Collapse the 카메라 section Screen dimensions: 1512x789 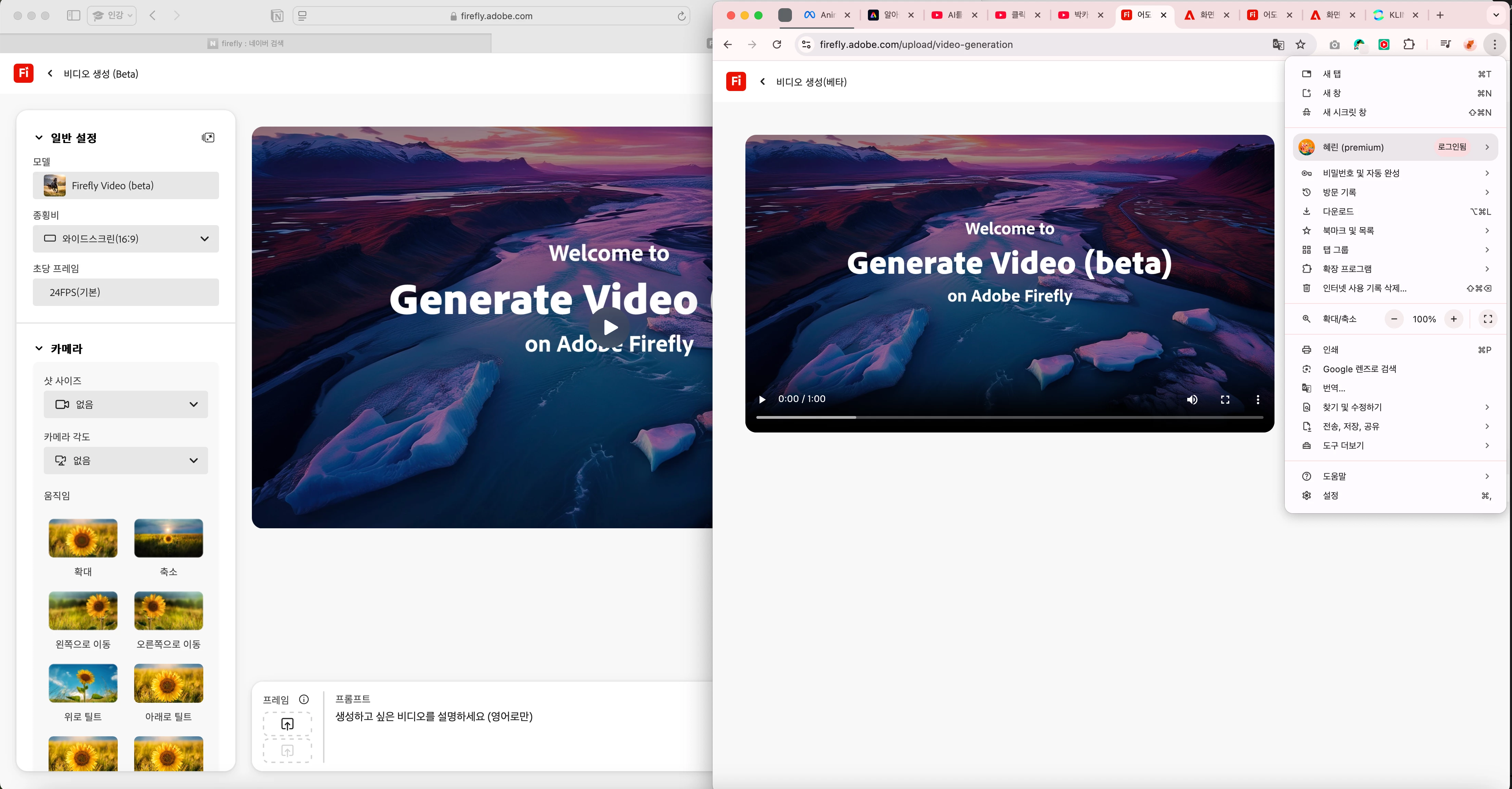click(x=39, y=348)
